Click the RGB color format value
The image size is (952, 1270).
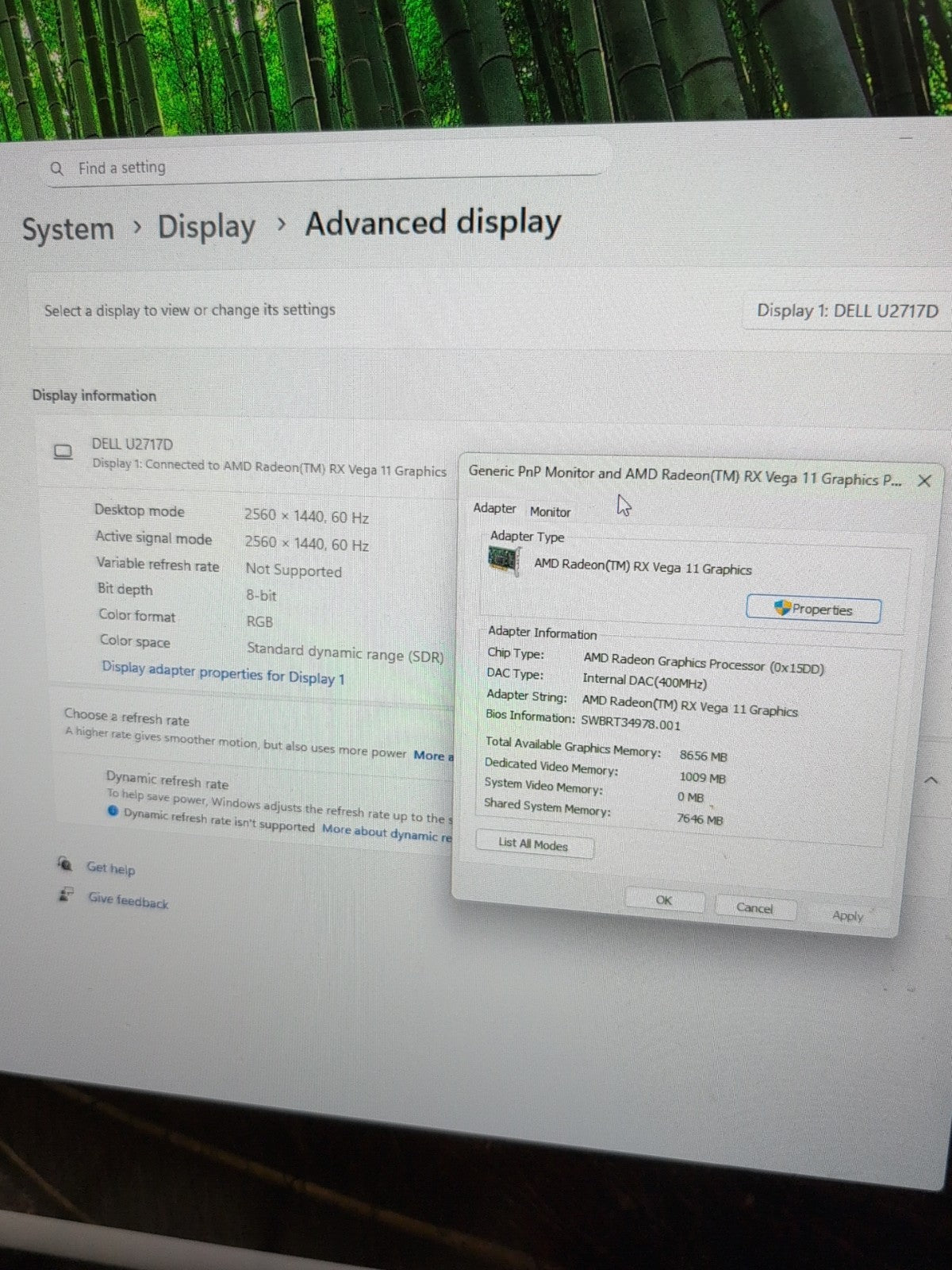tap(259, 622)
